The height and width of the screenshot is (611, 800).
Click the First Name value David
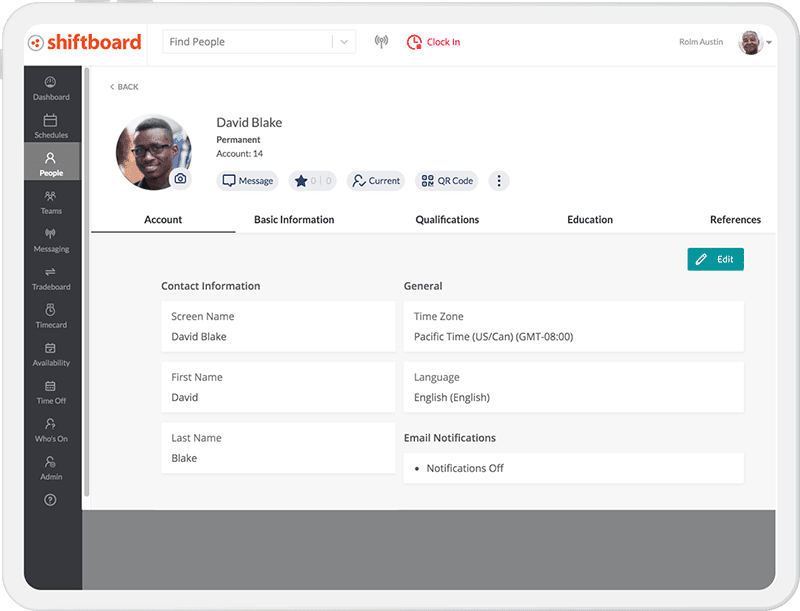click(185, 397)
